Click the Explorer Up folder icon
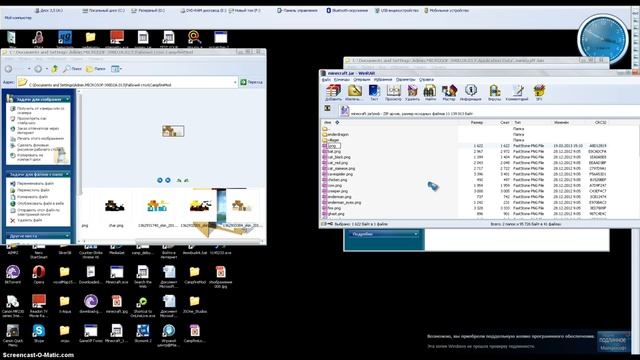The height and width of the screenshot is (360, 640). point(55,69)
